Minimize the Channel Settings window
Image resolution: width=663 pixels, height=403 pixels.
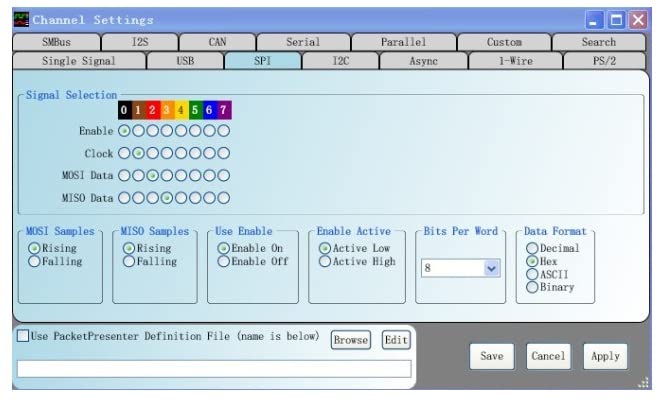point(595,19)
